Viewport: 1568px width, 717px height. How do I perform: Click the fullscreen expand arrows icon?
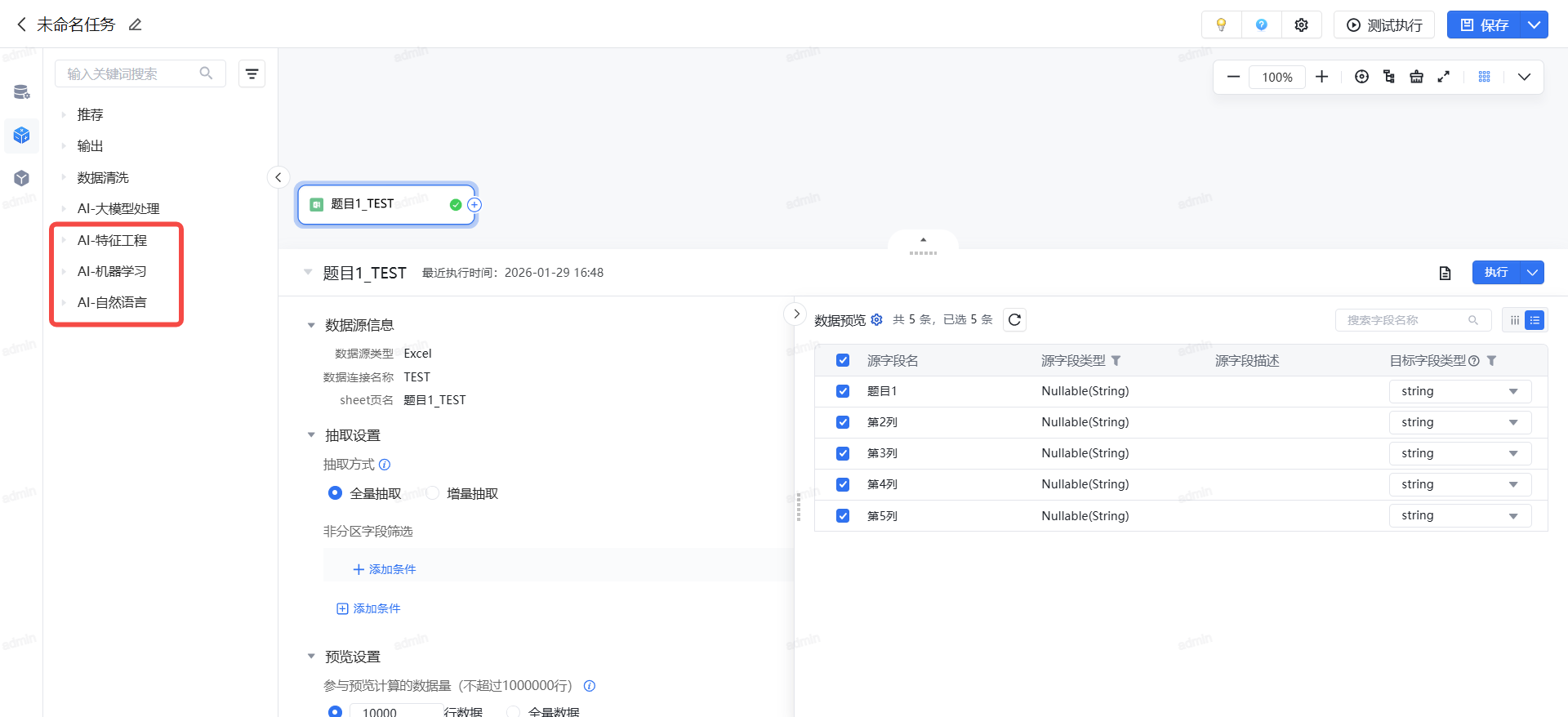(1444, 77)
